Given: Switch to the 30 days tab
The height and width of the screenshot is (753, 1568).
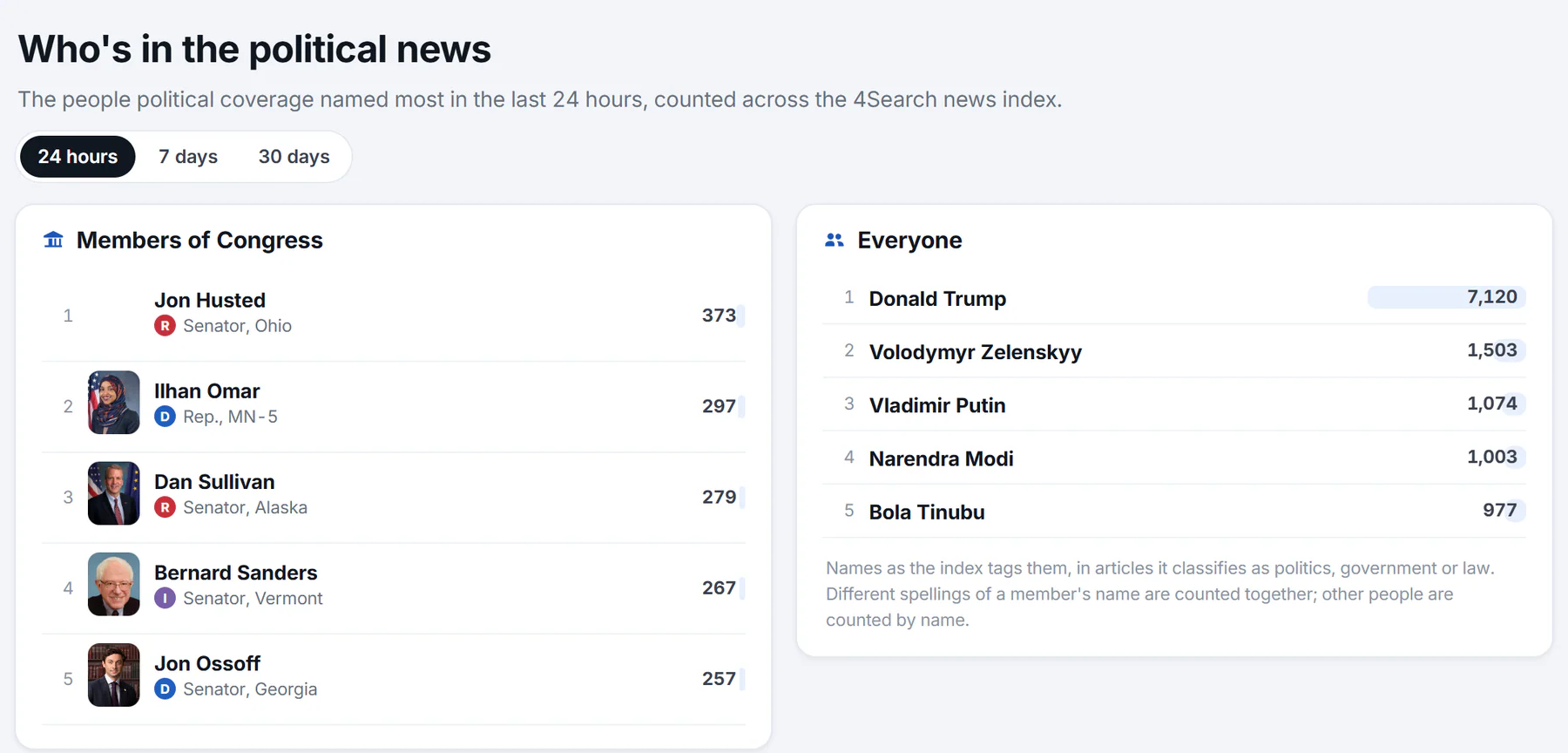Looking at the screenshot, I should tap(294, 157).
